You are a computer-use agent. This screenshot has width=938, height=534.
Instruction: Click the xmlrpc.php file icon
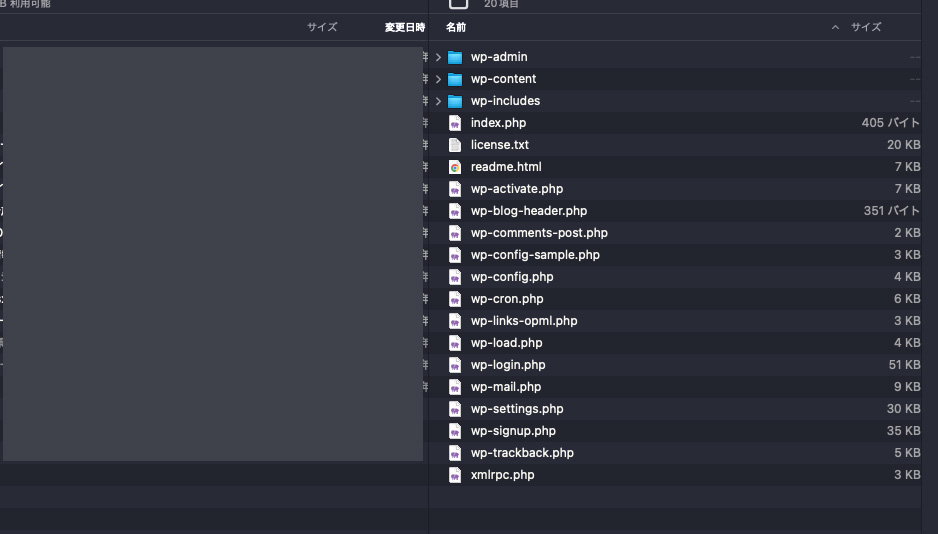point(455,475)
